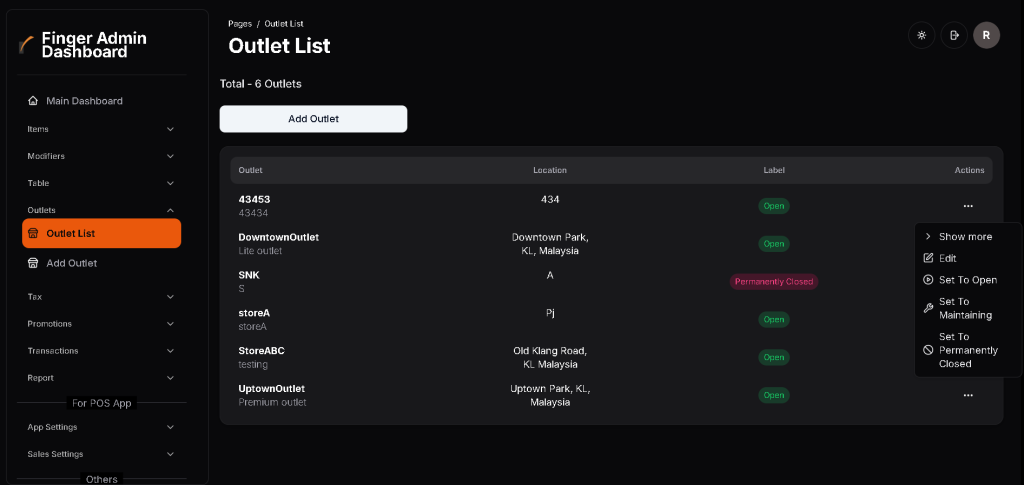Open the Outlet List sidebar item
The height and width of the screenshot is (485, 1024).
click(x=101, y=233)
